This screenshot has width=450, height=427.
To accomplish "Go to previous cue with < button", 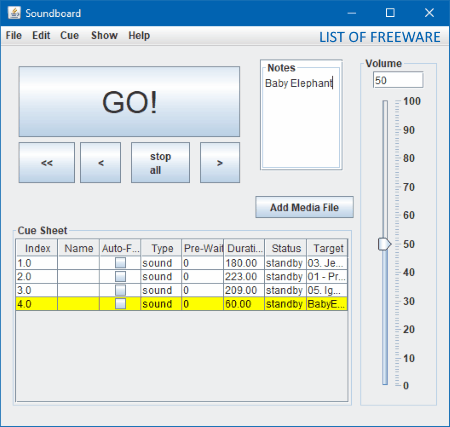I will 100,163.
